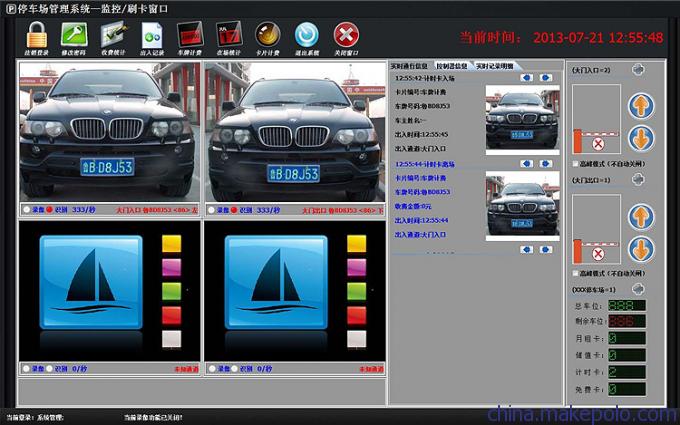Click the pin icon beside 大门入口=2

[638, 69]
